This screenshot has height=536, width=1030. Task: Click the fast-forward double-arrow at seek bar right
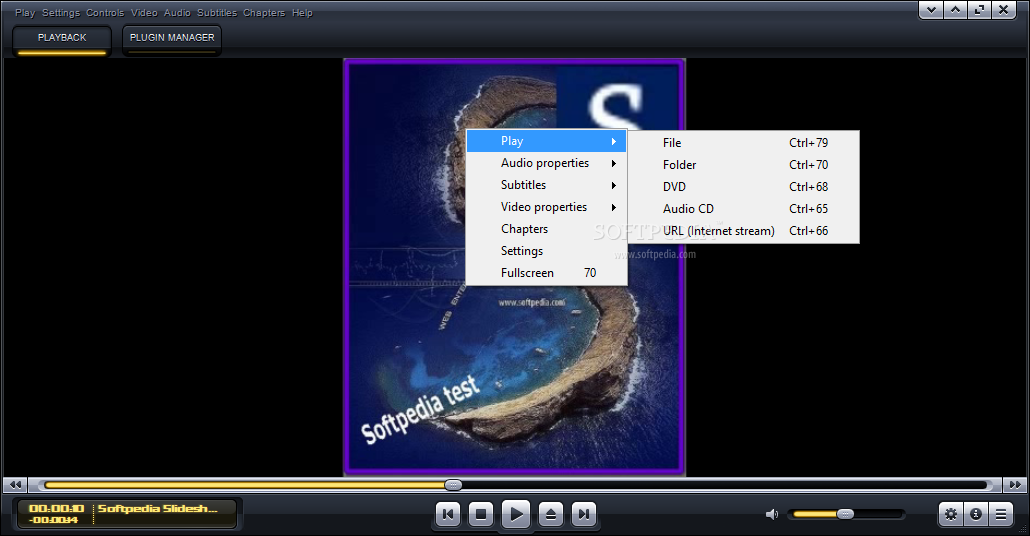tap(1015, 485)
